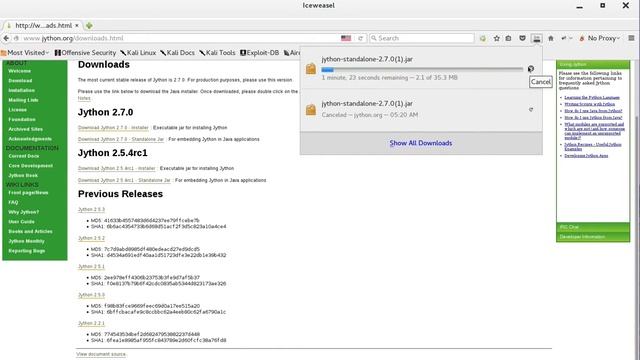Click Learning the Python Language link
The width and height of the screenshot is (640, 360).
coord(592,98)
